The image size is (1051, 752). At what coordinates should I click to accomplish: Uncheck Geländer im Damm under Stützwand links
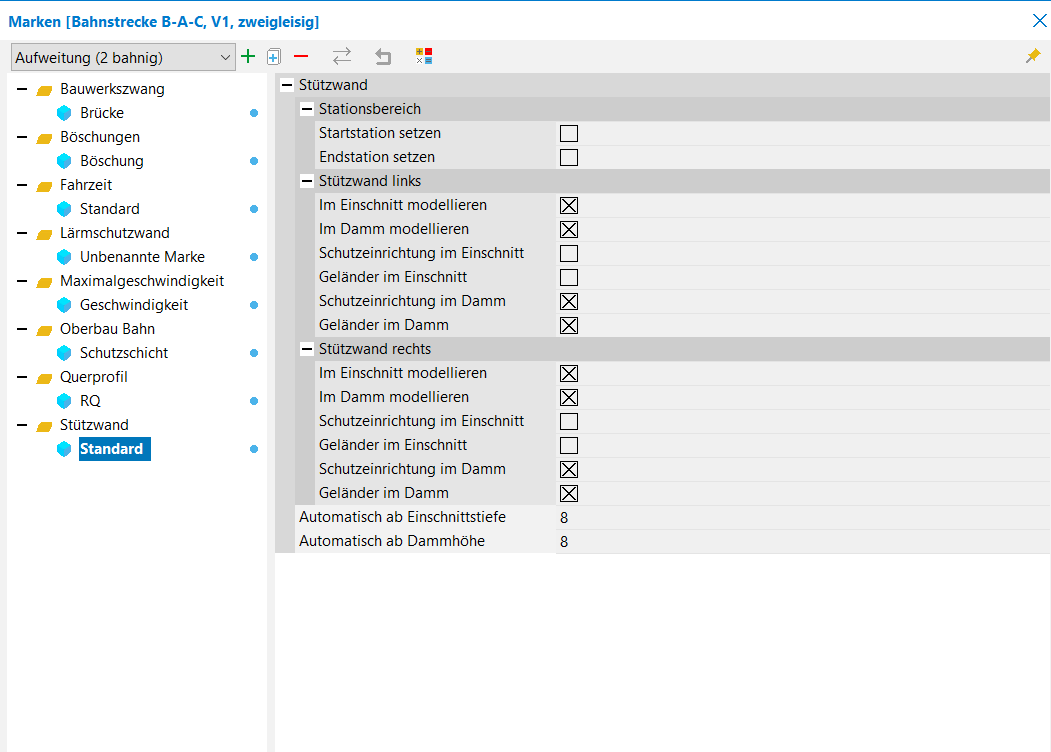[569, 325]
